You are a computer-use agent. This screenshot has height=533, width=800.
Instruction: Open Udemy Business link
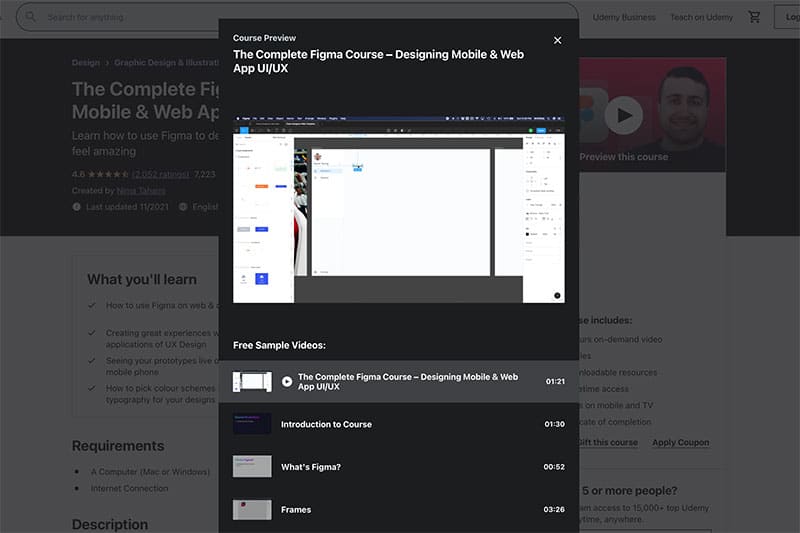624,17
